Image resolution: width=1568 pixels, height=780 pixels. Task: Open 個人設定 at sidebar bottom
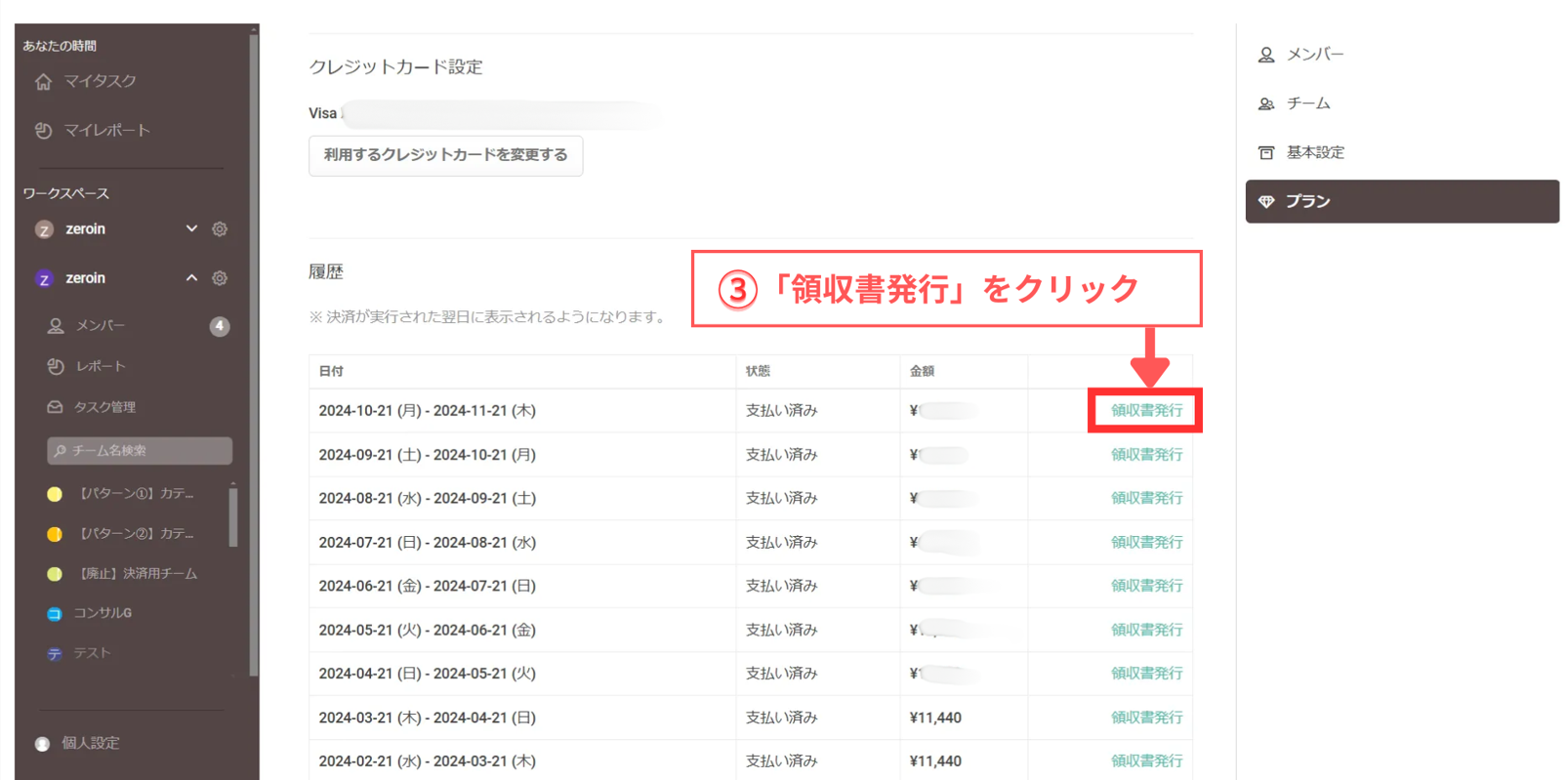[x=91, y=743]
